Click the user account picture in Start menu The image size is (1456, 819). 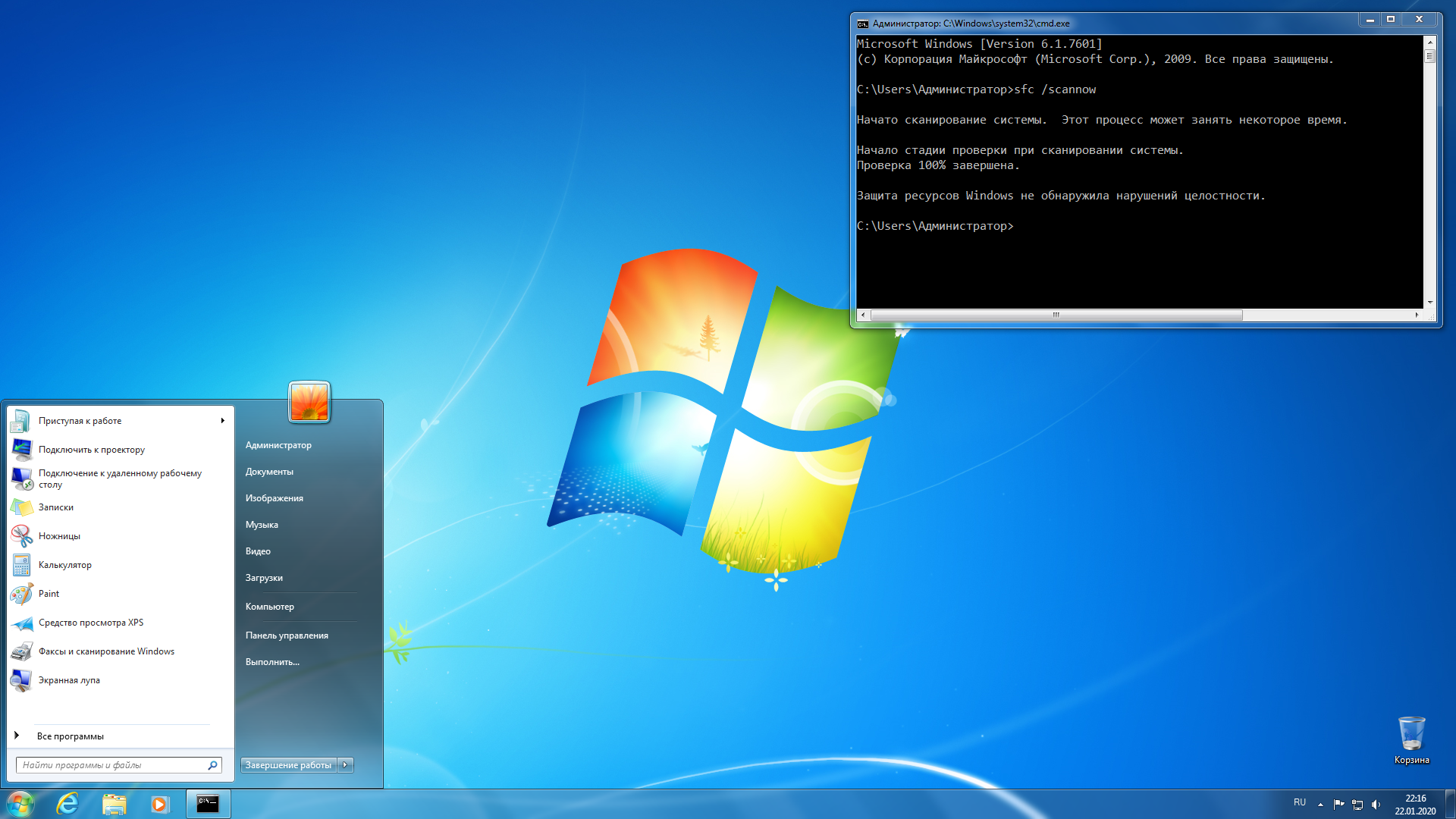coord(309,402)
